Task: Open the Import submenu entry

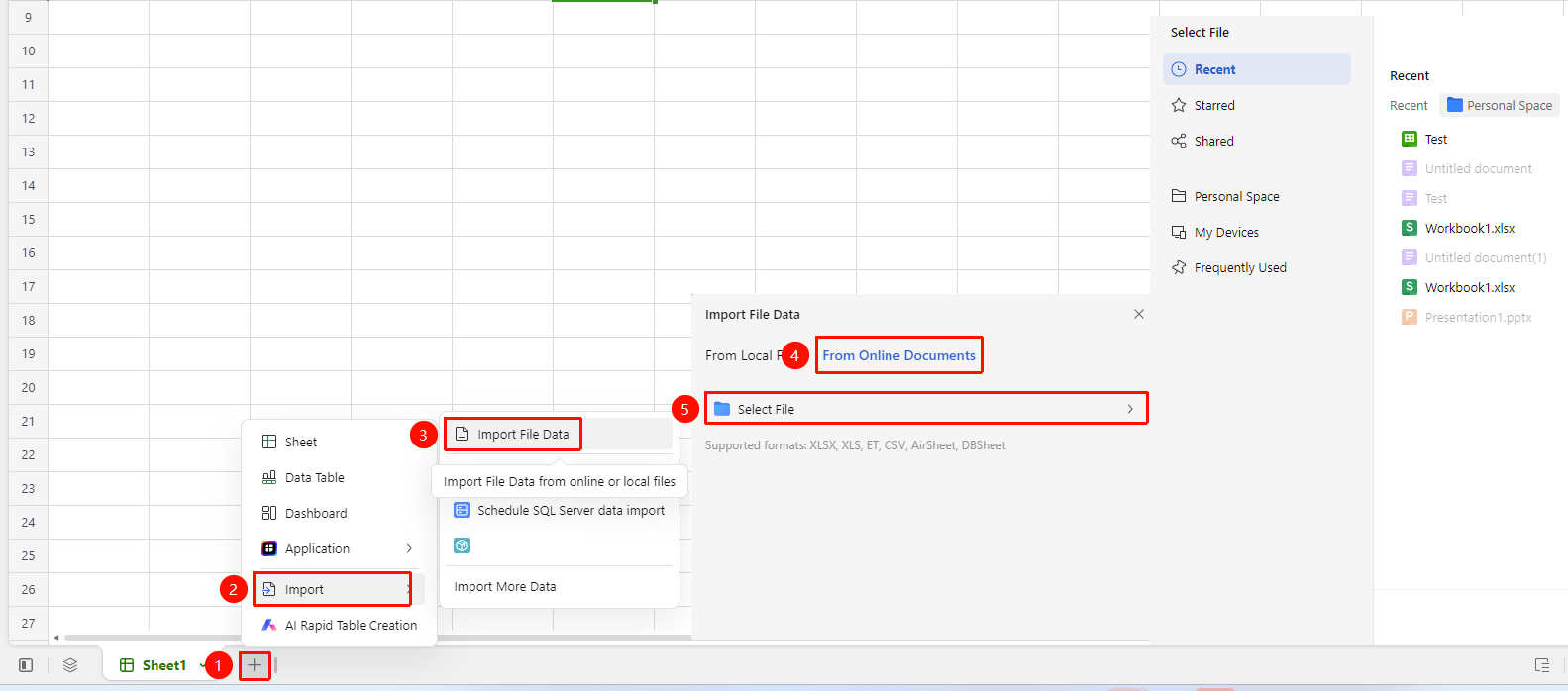Action: (332, 589)
